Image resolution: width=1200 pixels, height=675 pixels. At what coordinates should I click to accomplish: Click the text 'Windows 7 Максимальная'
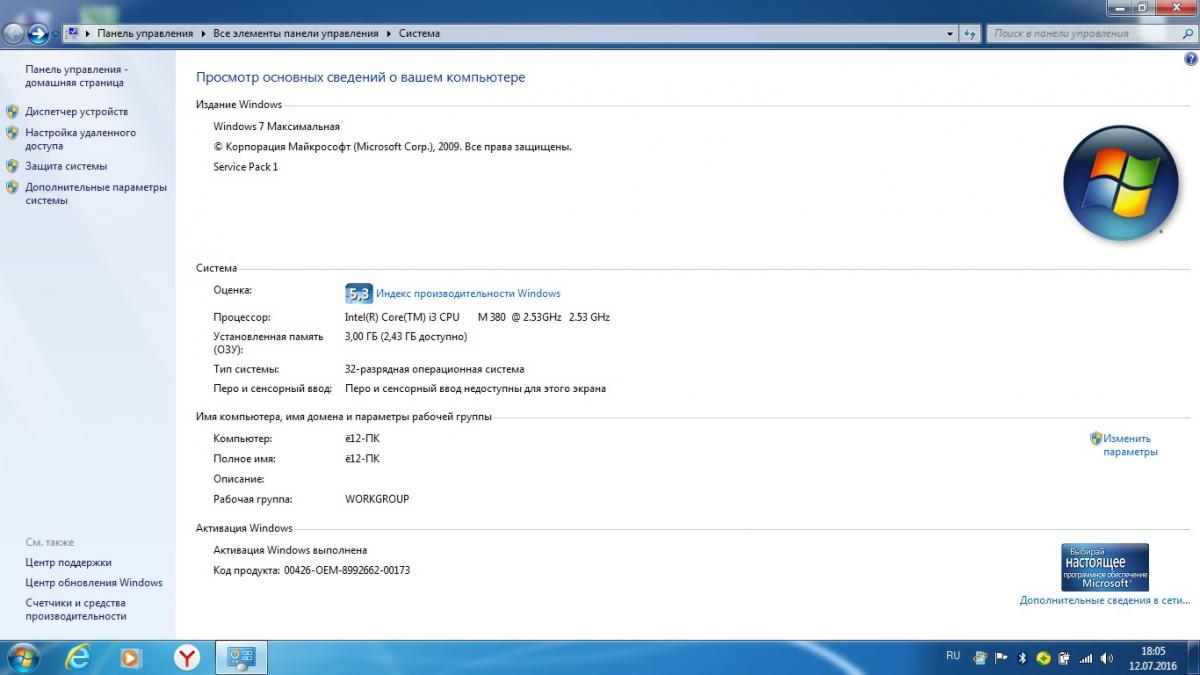coord(277,127)
